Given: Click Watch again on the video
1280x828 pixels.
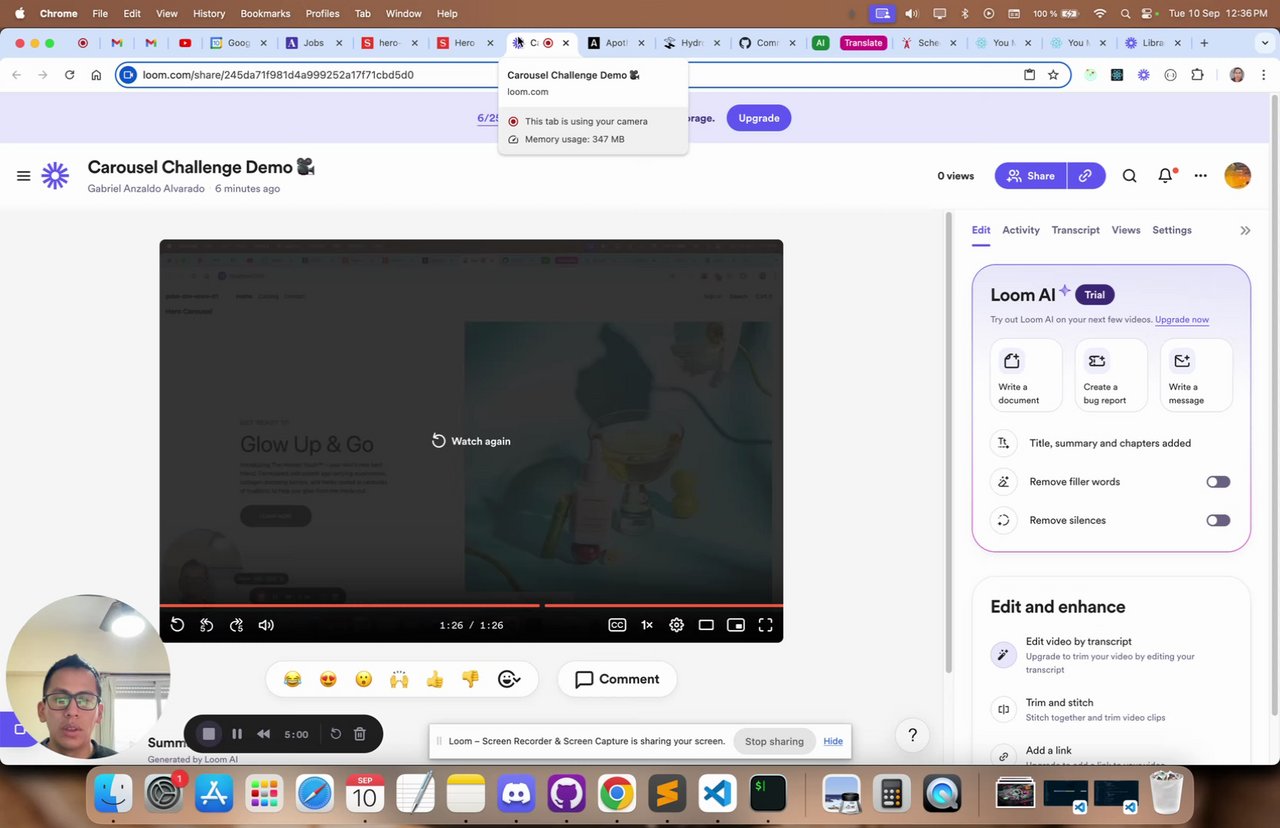Looking at the screenshot, I should pos(471,441).
